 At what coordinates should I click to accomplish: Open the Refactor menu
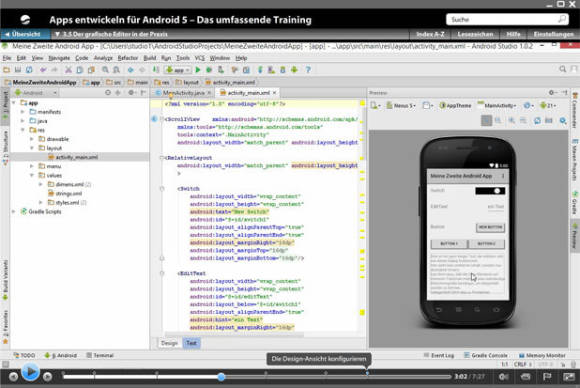tap(128, 58)
